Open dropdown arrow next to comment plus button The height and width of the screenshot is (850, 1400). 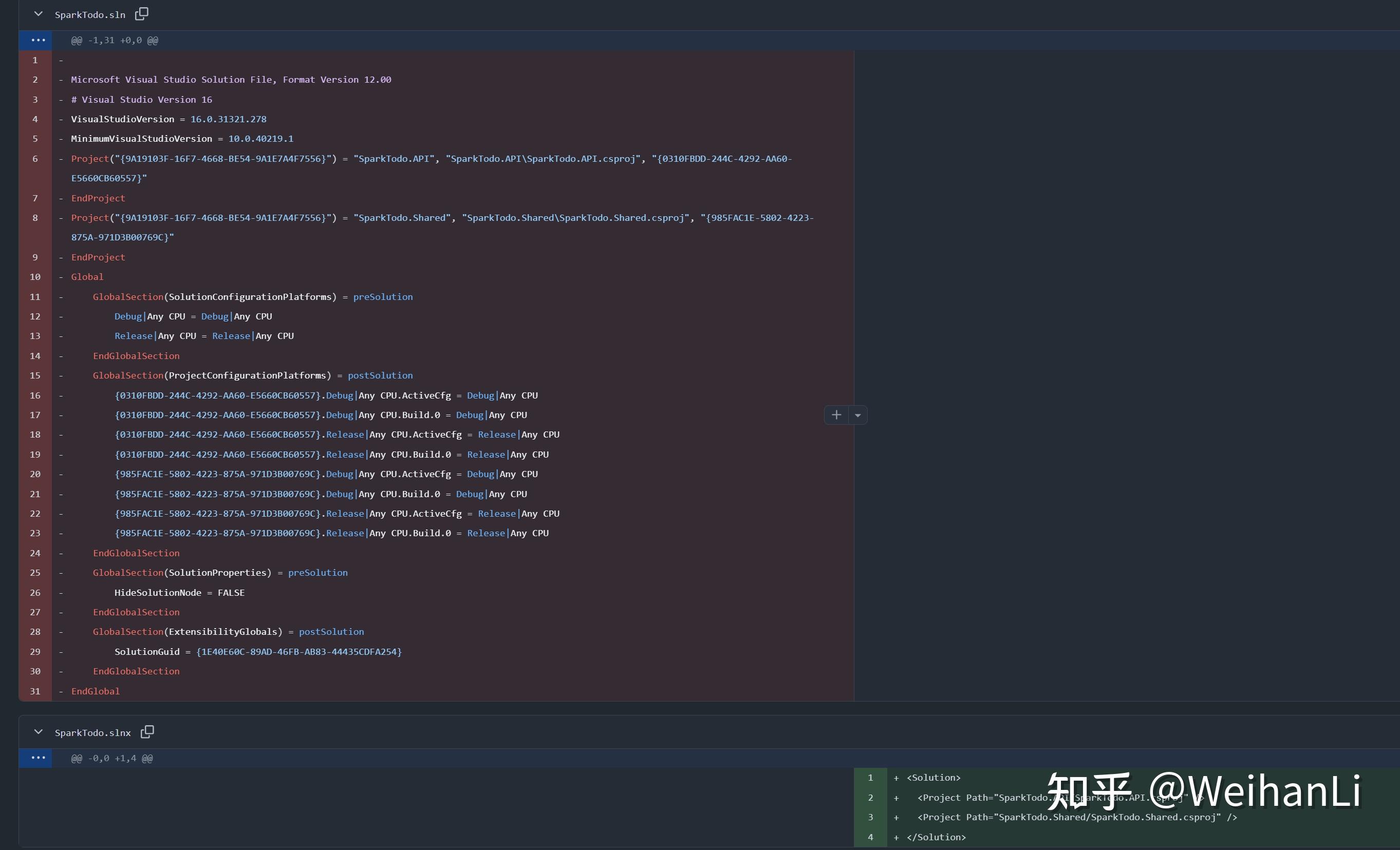coord(858,415)
